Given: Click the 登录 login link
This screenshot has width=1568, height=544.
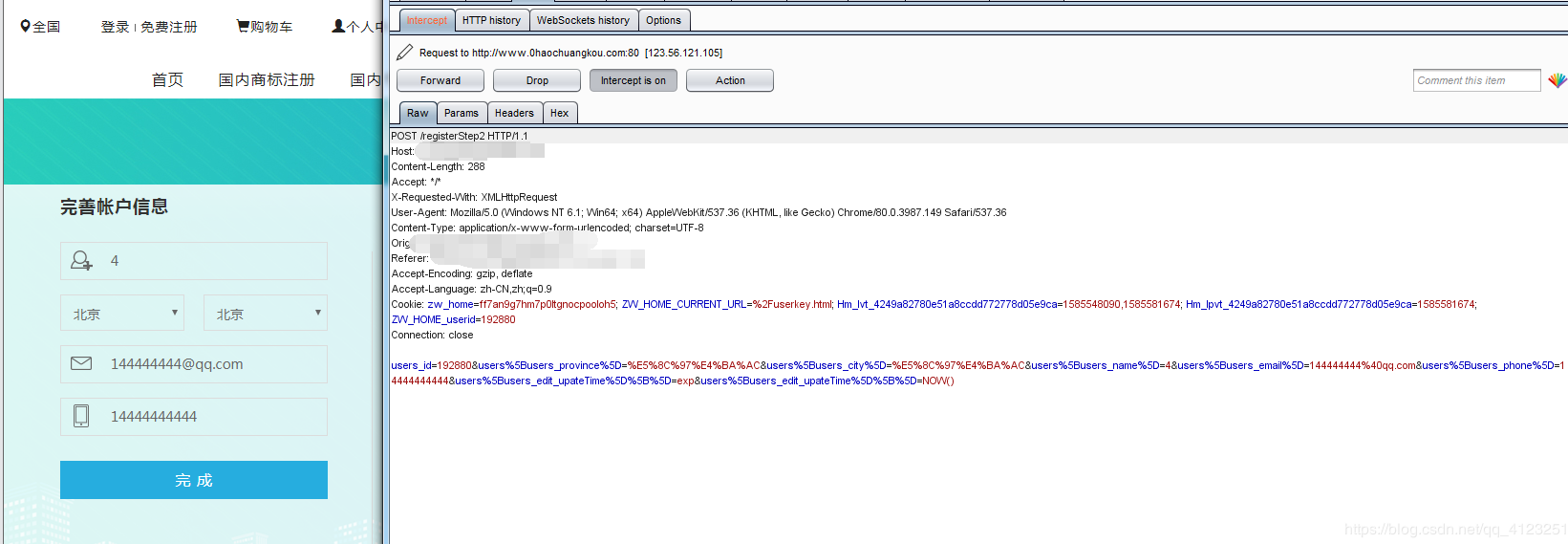Looking at the screenshot, I should point(115,27).
